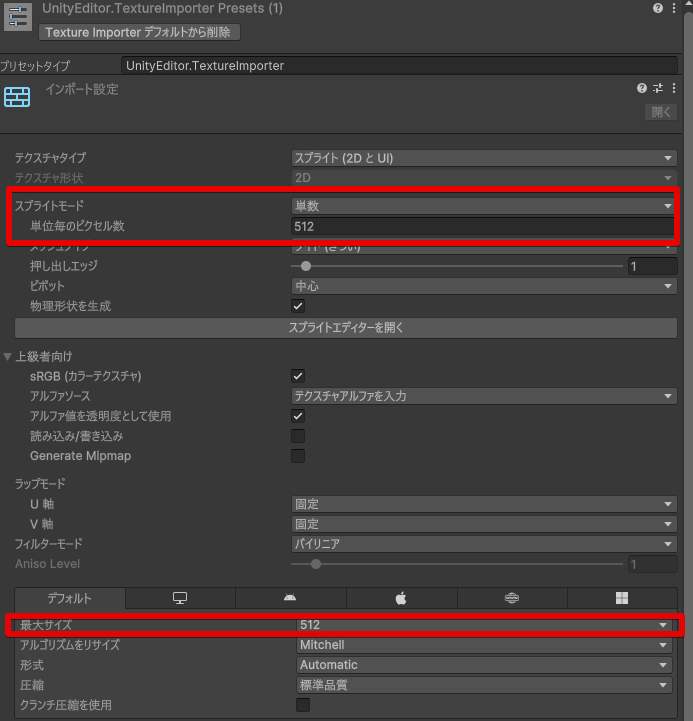The height and width of the screenshot is (721, 693).
Task: Switch to the Android platform tab
Action: [x=290, y=598]
